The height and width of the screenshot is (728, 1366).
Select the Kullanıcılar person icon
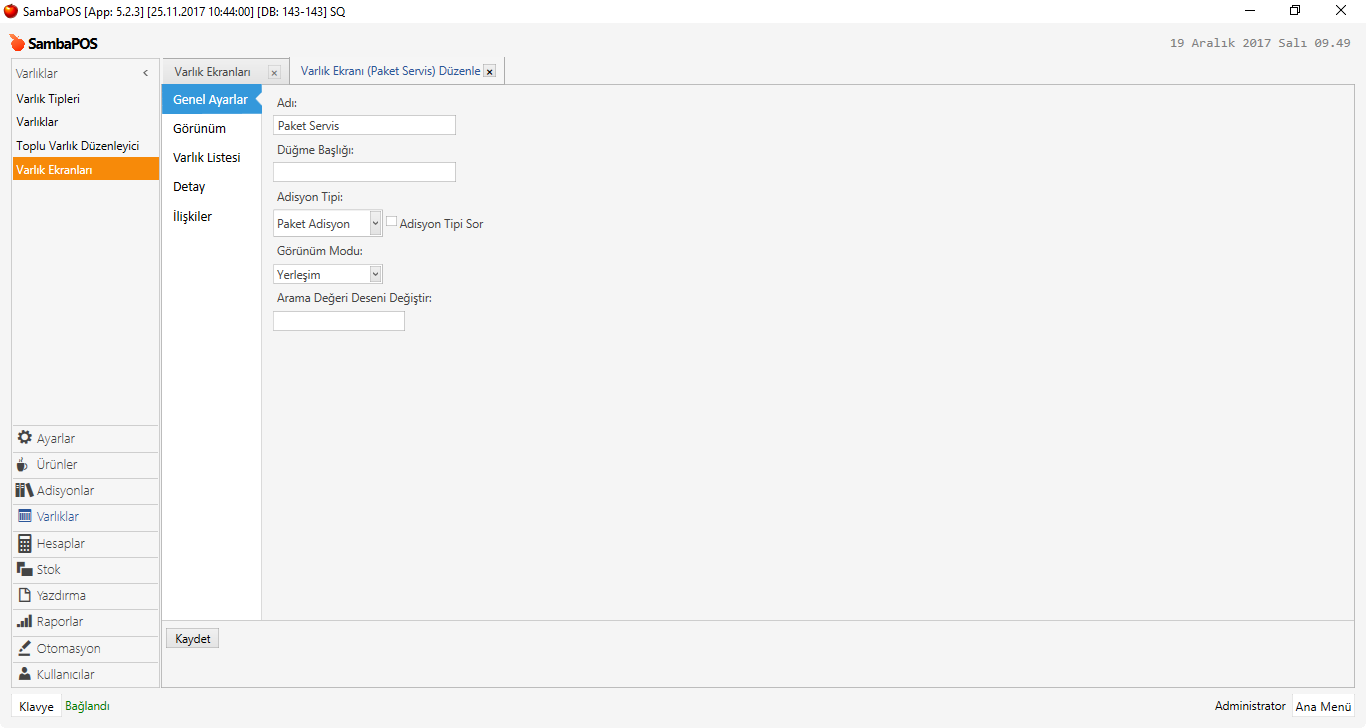25,674
